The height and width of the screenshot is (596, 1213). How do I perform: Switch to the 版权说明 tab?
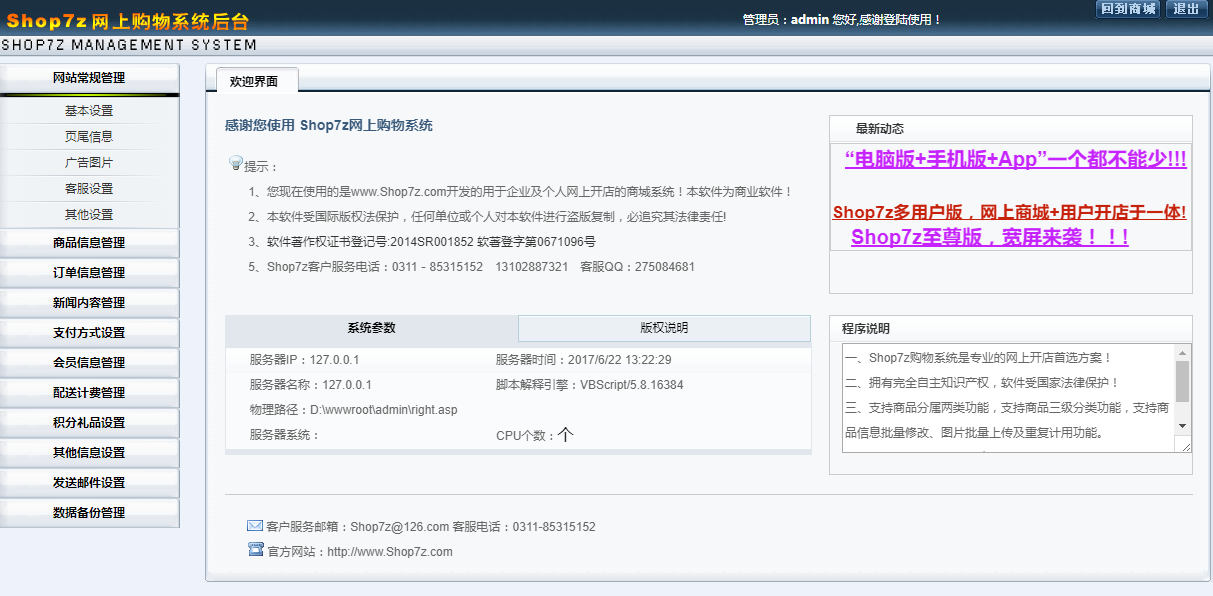tap(664, 328)
